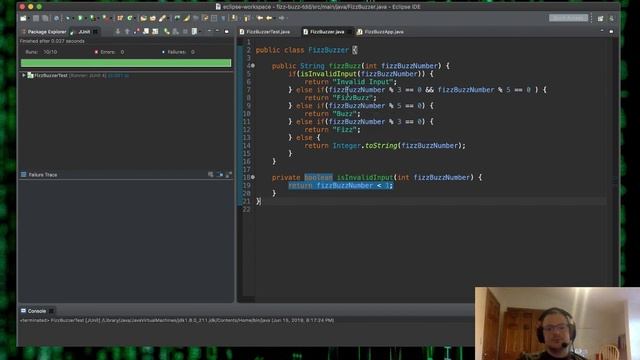The width and height of the screenshot is (640, 360).
Task: Click the green JUnit progress bar
Action: pos(126,63)
